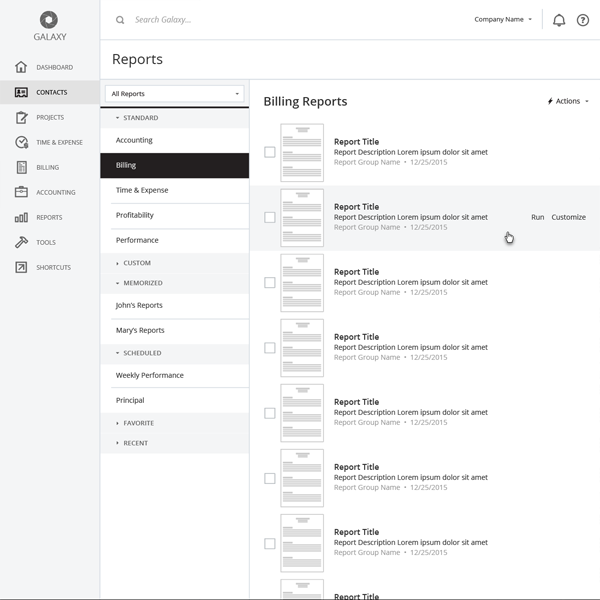Select Profitability report category
600x600 pixels.
(174, 215)
